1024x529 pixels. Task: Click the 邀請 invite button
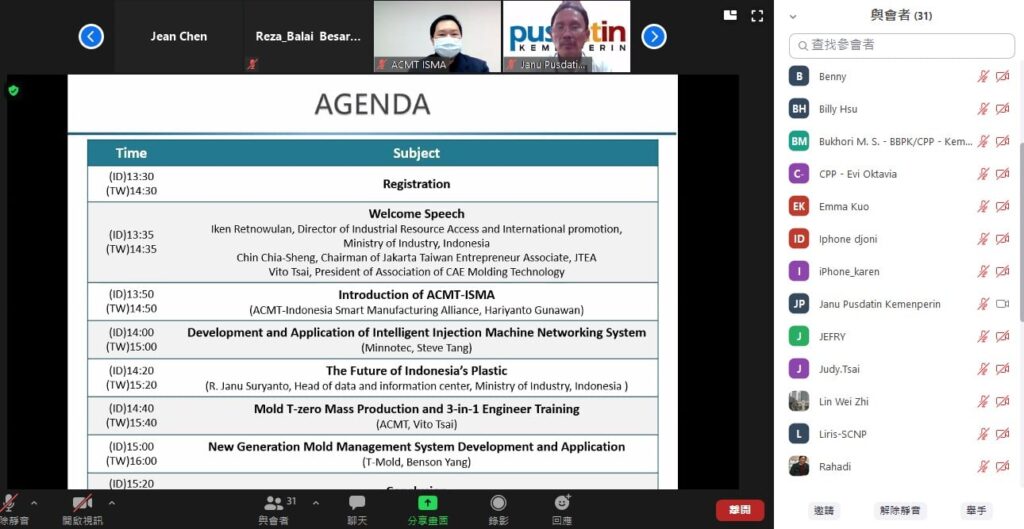(824, 510)
